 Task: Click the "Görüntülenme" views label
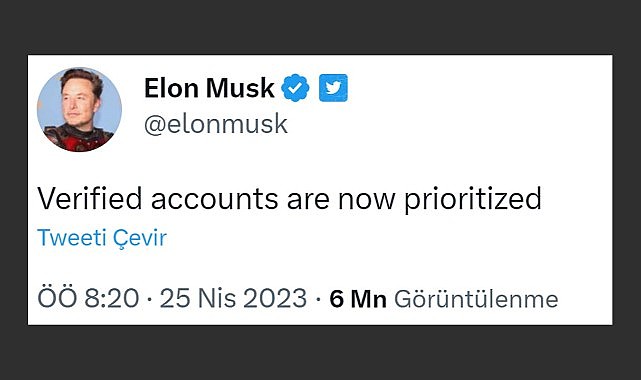(x=476, y=299)
